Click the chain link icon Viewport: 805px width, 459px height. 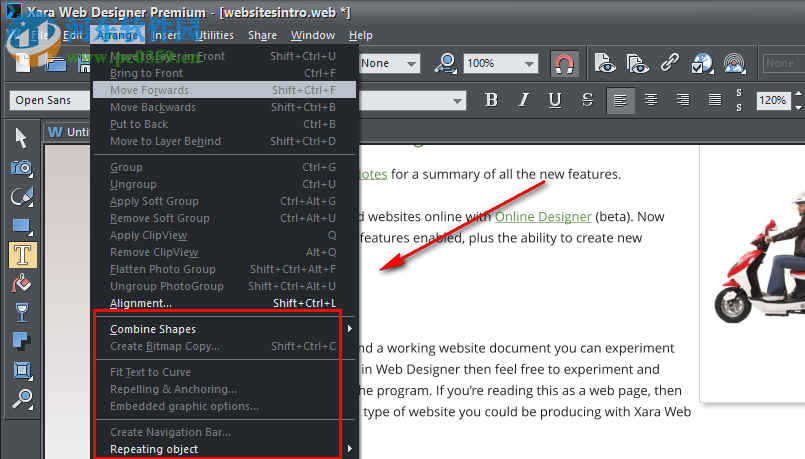669,63
